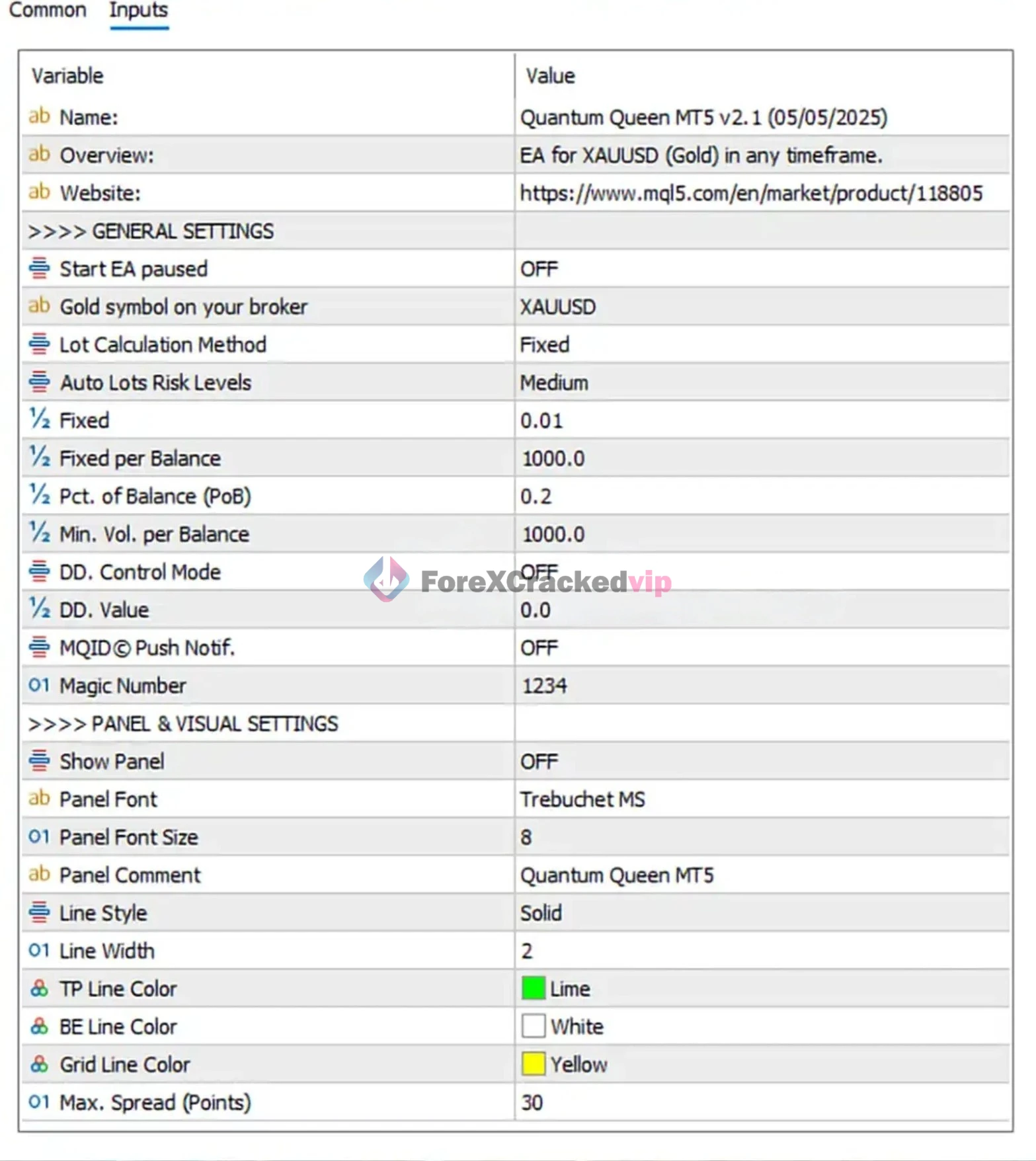
Task: Click the enum icon beside Line Style
Action: tap(39, 912)
